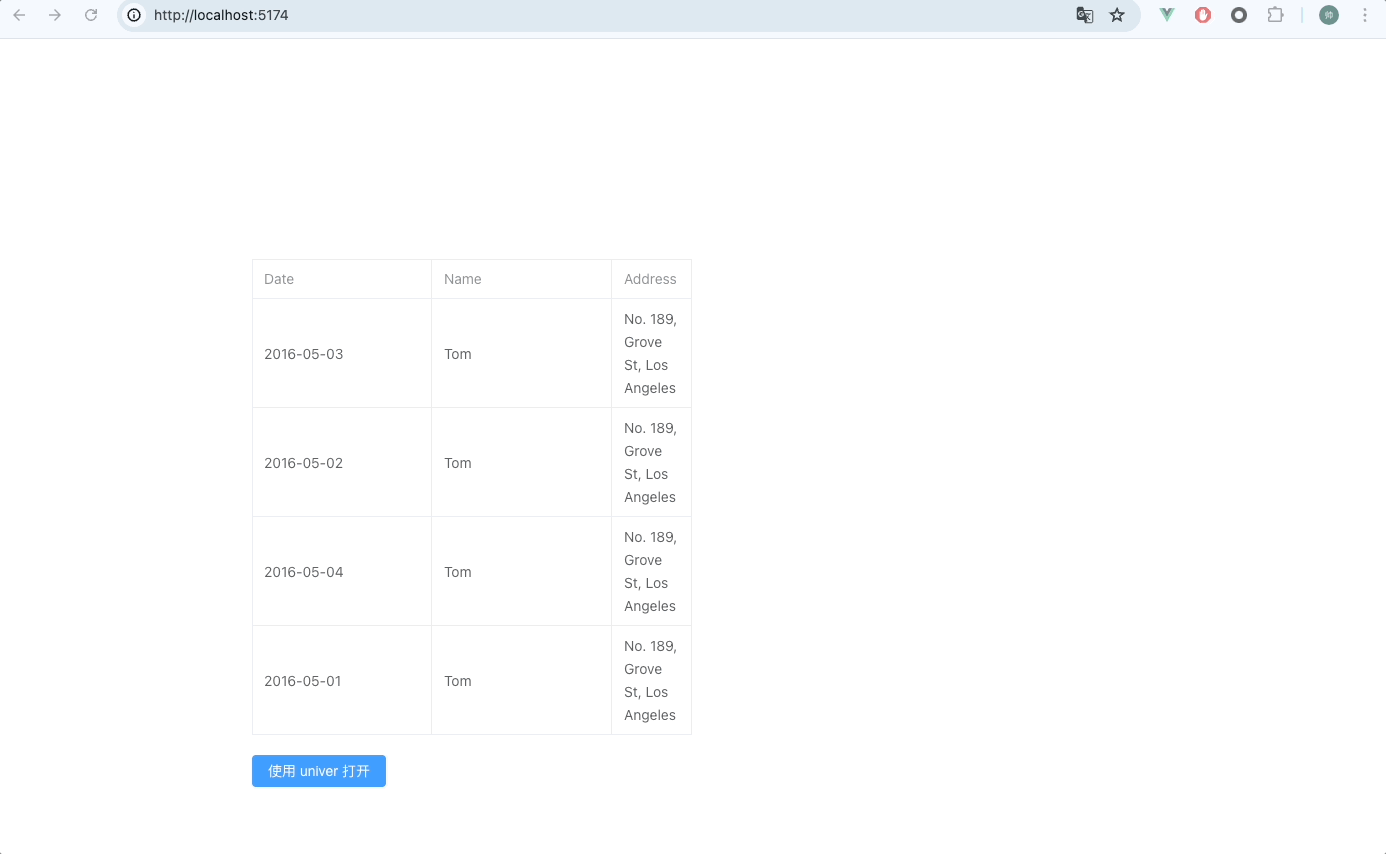Open site information for localhost
Image resolution: width=1386 pixels, height=854 pixels.
point(133,15)
